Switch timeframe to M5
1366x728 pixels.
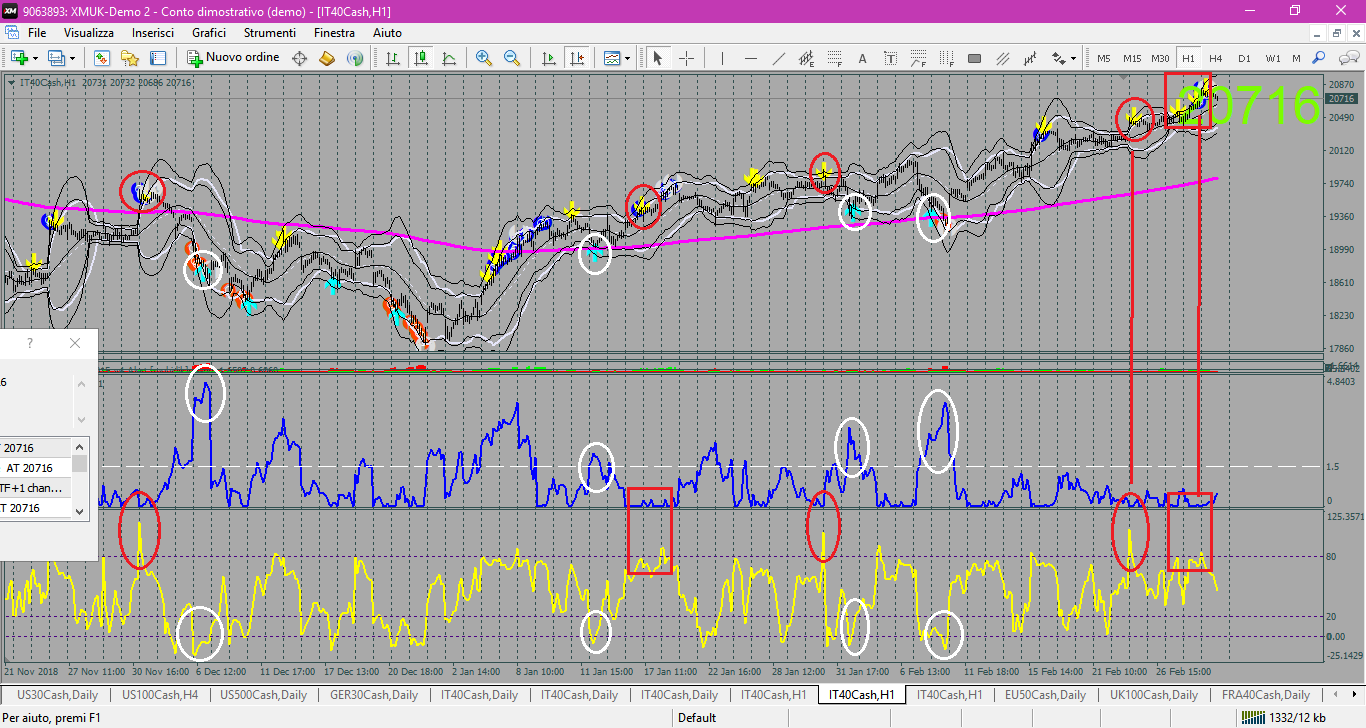click(x=1104, y=58)
